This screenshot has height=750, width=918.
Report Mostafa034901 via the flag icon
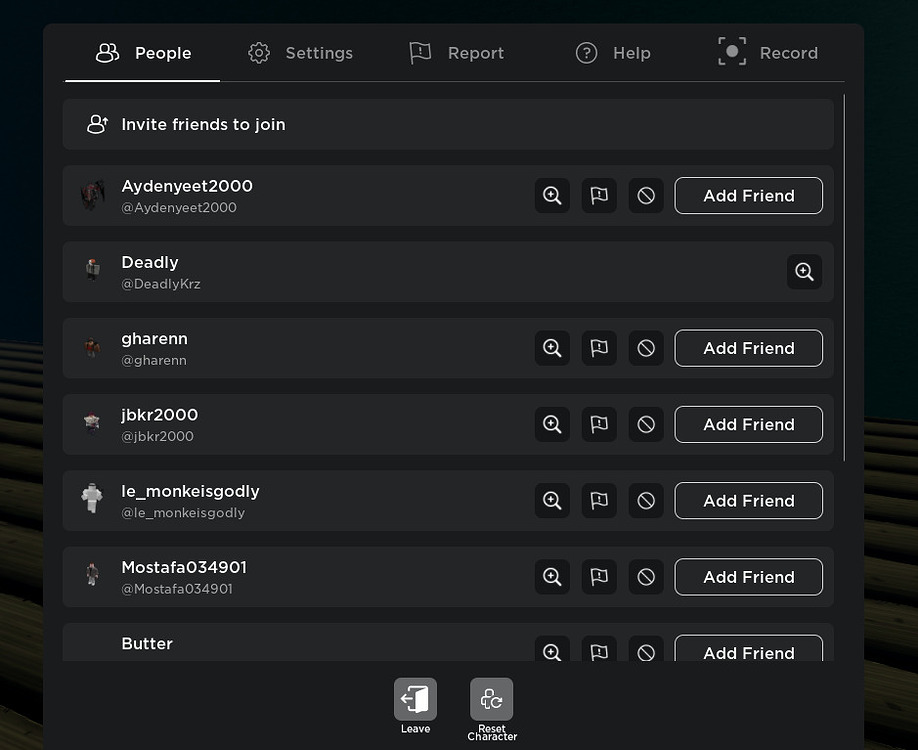(x=599, y=577)
